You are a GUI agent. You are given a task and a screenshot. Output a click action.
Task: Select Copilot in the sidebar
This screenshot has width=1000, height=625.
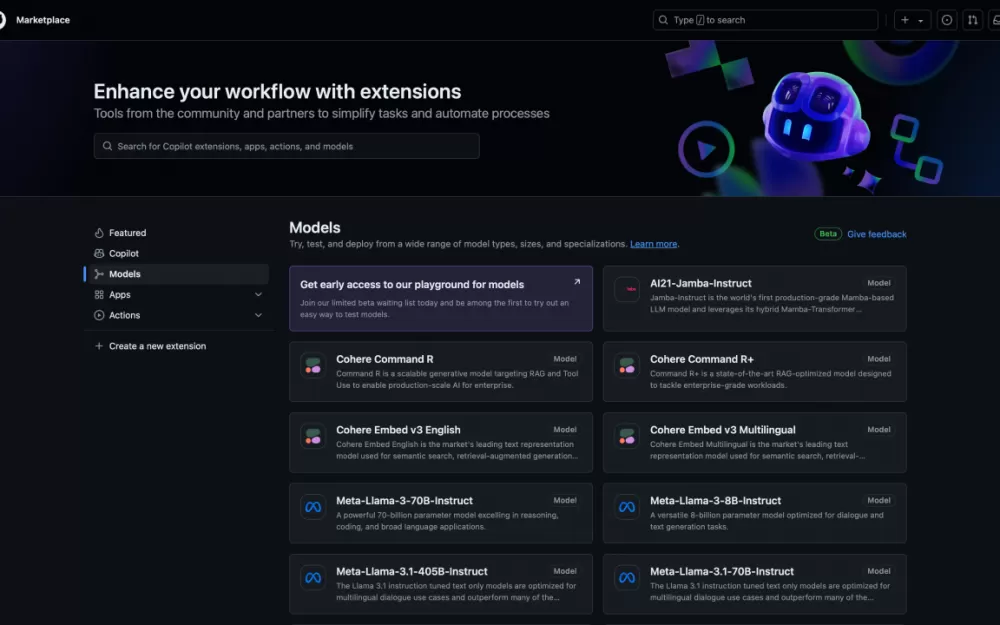(177, 253)
